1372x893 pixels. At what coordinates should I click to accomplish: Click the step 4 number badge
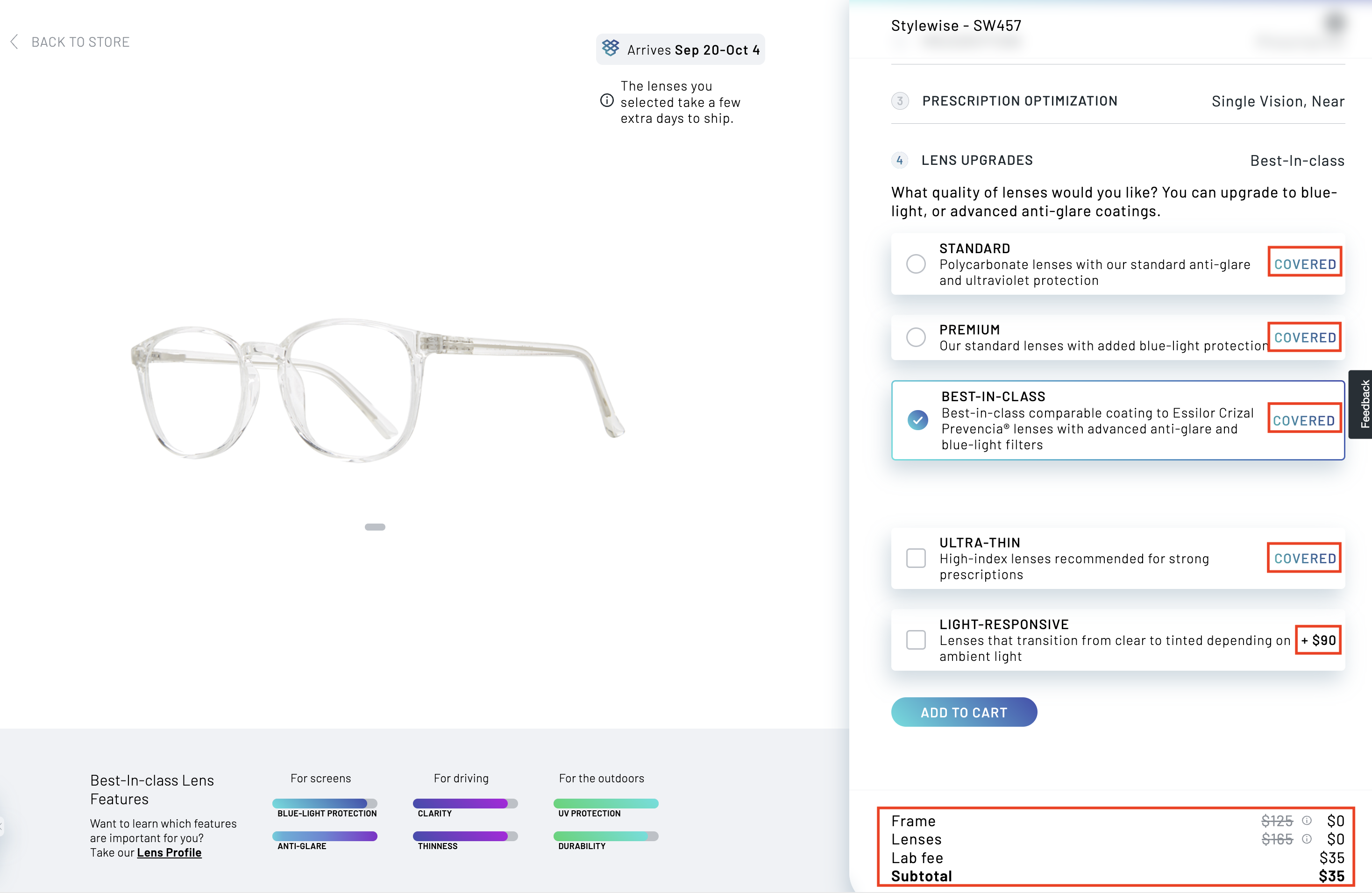tap(899, 160)
